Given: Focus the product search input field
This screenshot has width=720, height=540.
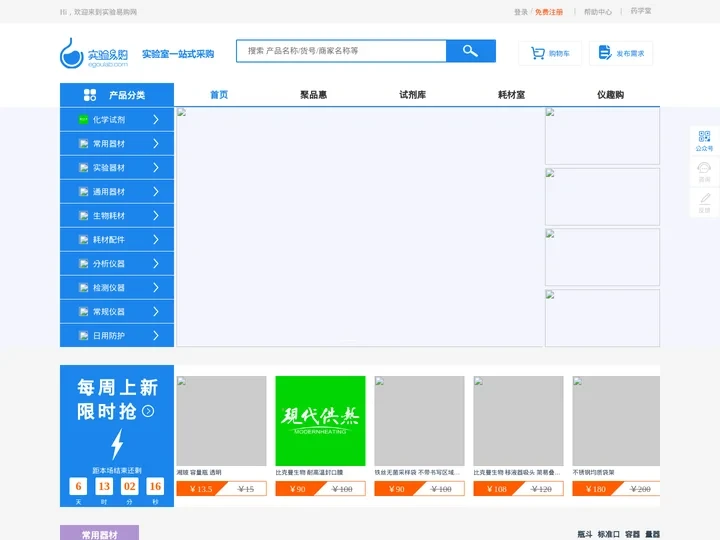Looking at the screenshot, I should pyautogui.click(x=341, y=51).
